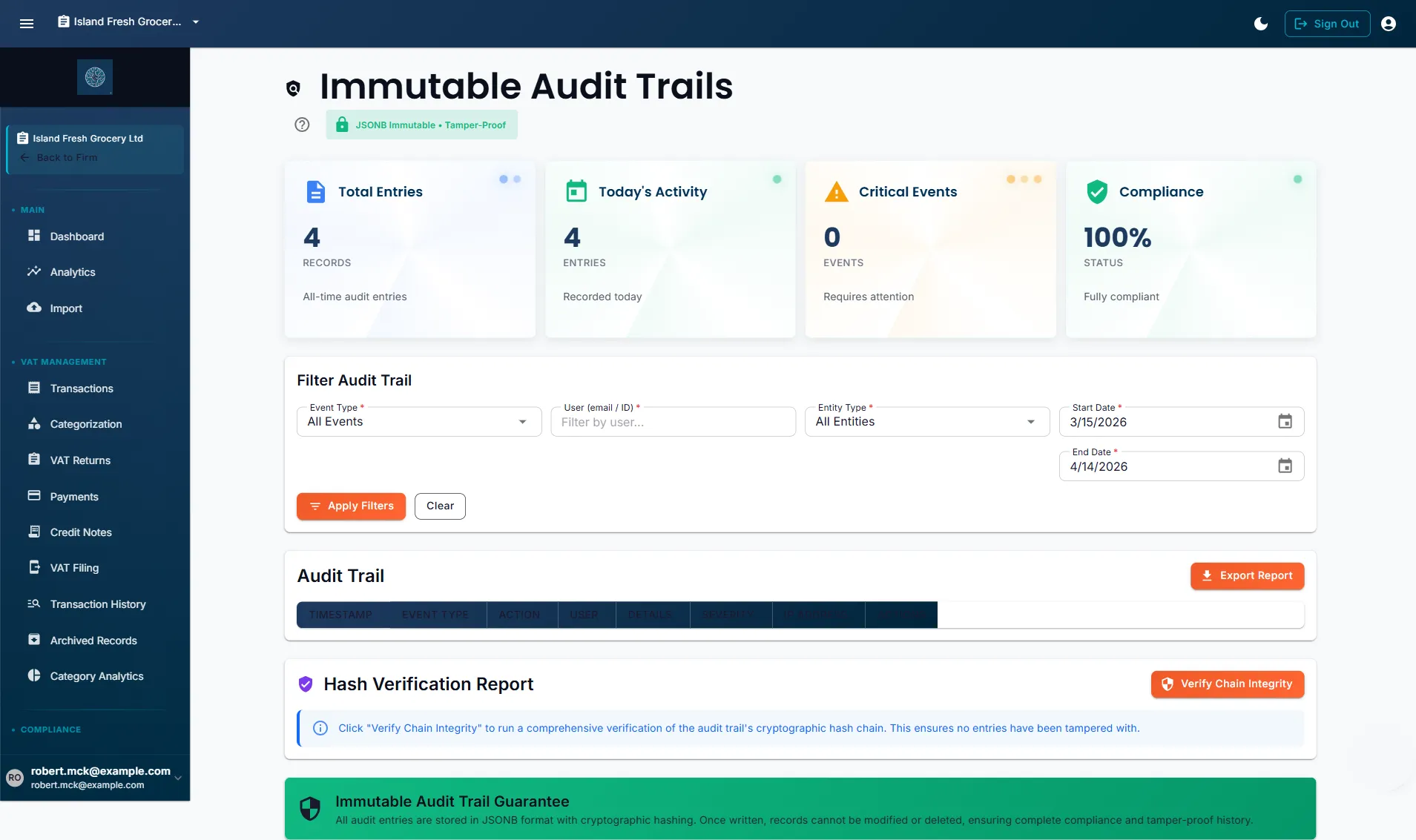
Task: Click the Island Fresh company logo thumbnail
Action: point(95,77)
